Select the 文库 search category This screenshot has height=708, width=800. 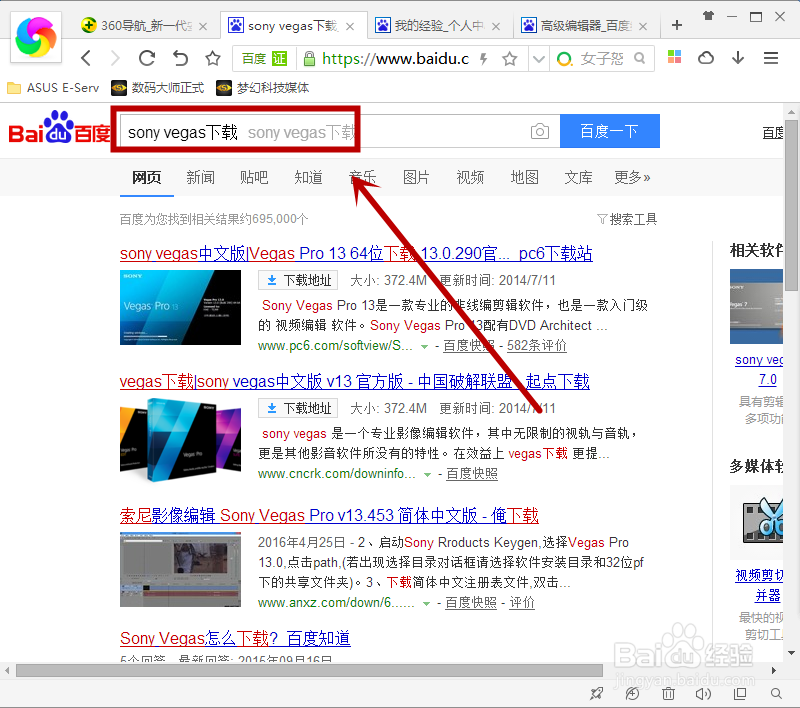[x=578, y=178]
